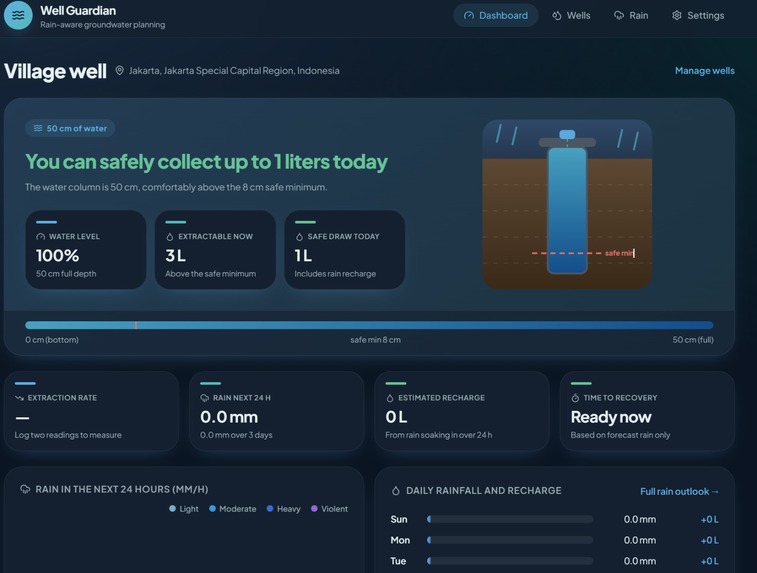Click the Village well heading
Image resolution: width=757 pixels, height=573 pixels.
pyautogui.click(x=55, y=71)
